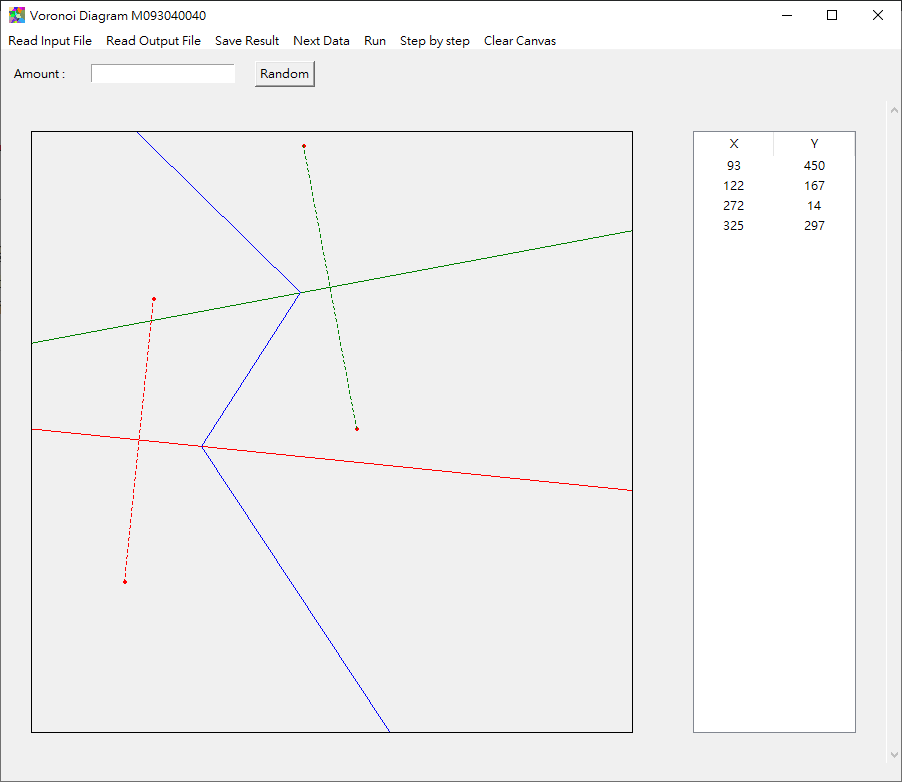The width and height of the screenshot is (902, 782).
Task: Focus the Amount input field
Action: click(163, 74)
